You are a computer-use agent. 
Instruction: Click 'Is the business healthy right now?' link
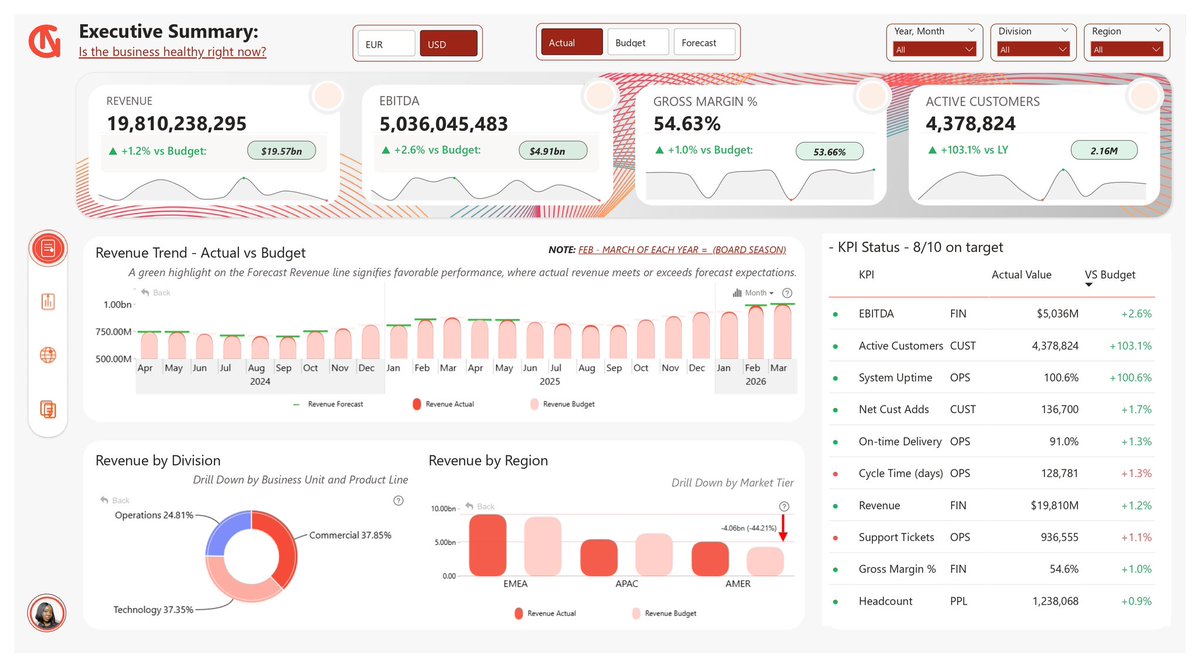pyautogui.click(x=173, y=52)
